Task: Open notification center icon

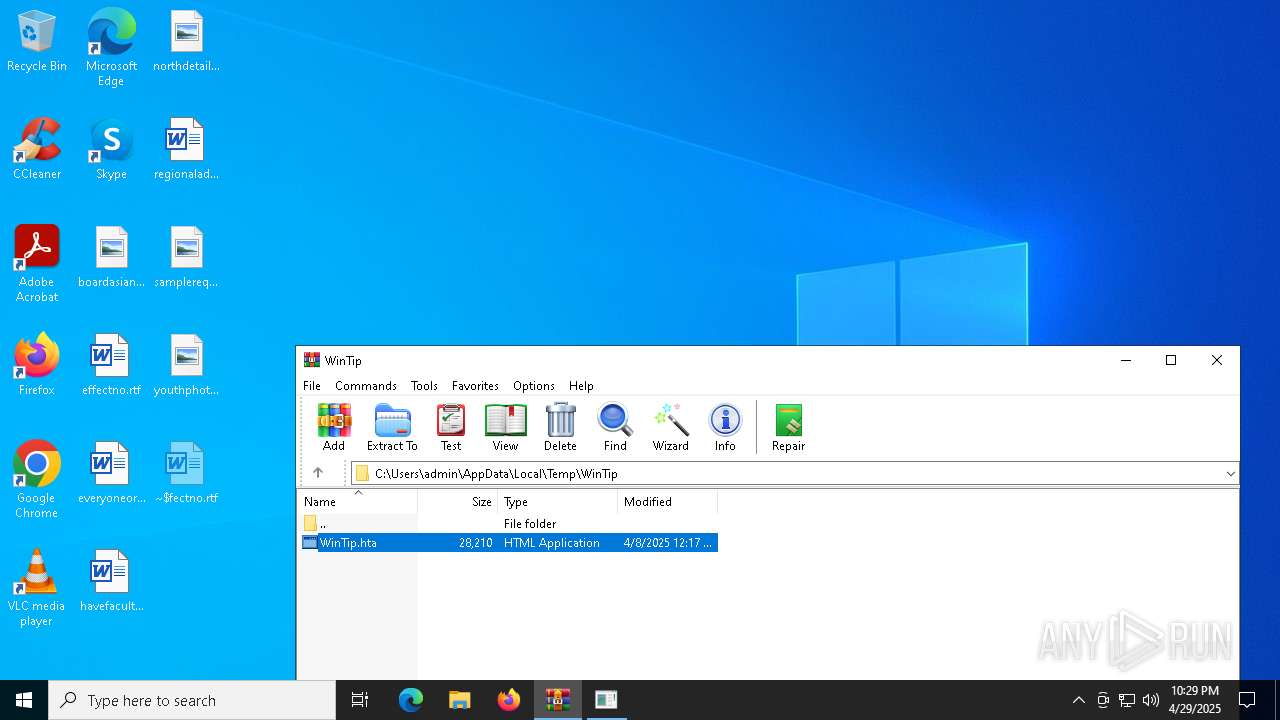Action: 1247,700
